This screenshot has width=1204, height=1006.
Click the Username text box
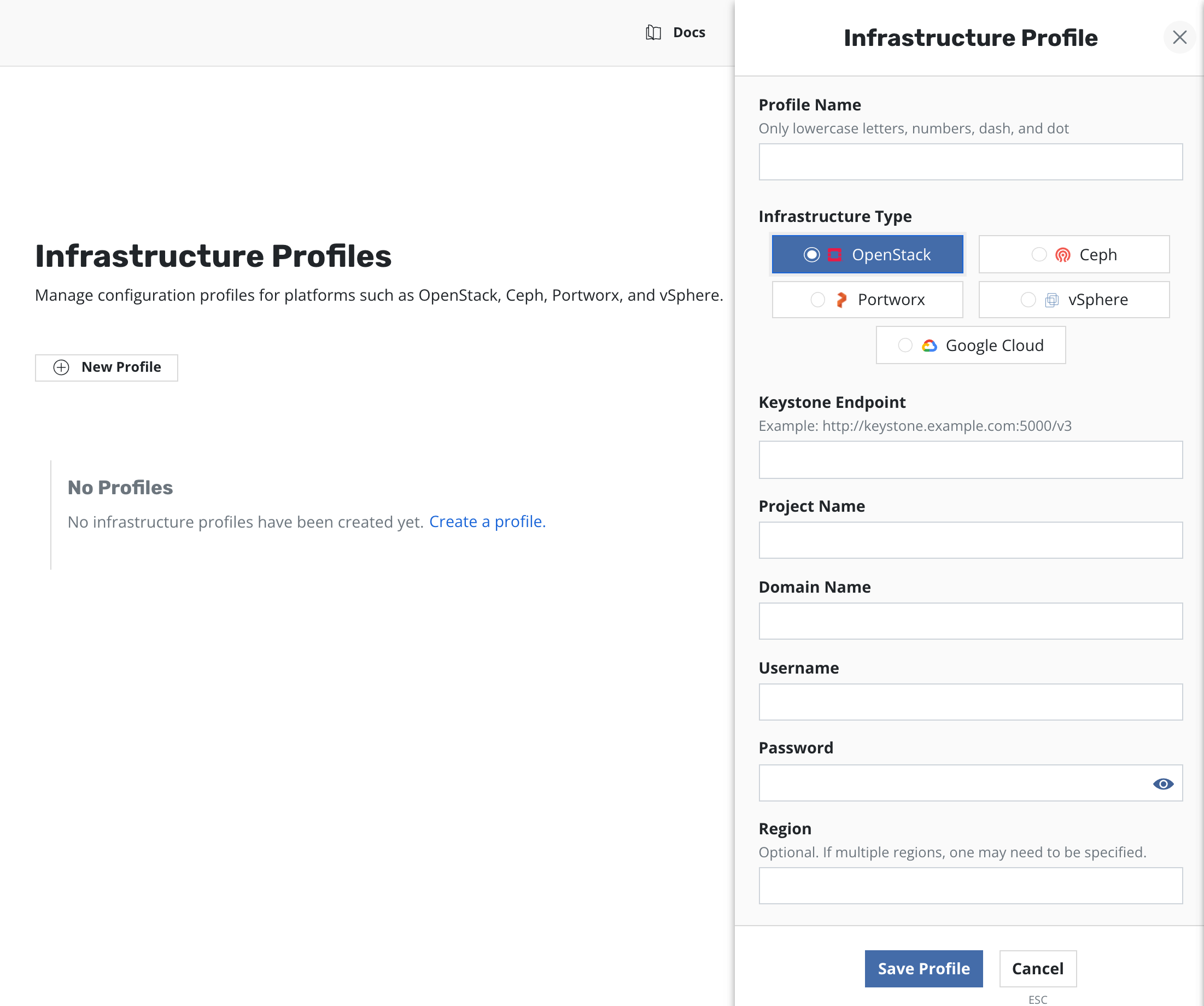(x=970, y=702)
